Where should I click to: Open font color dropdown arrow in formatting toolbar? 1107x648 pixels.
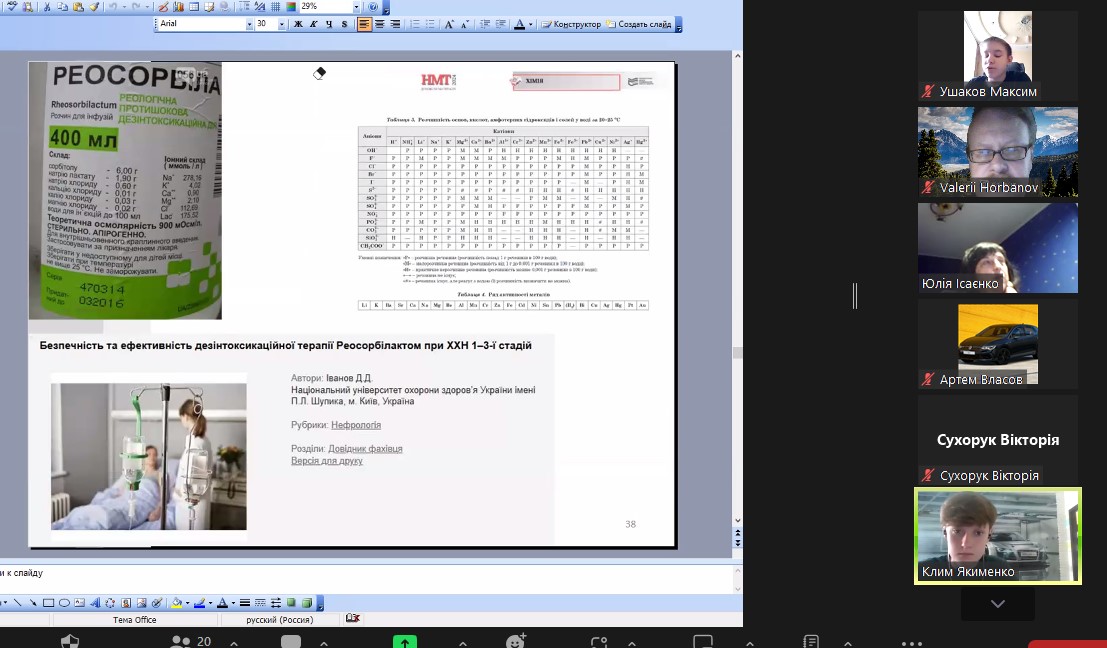[x=530, y=25]
